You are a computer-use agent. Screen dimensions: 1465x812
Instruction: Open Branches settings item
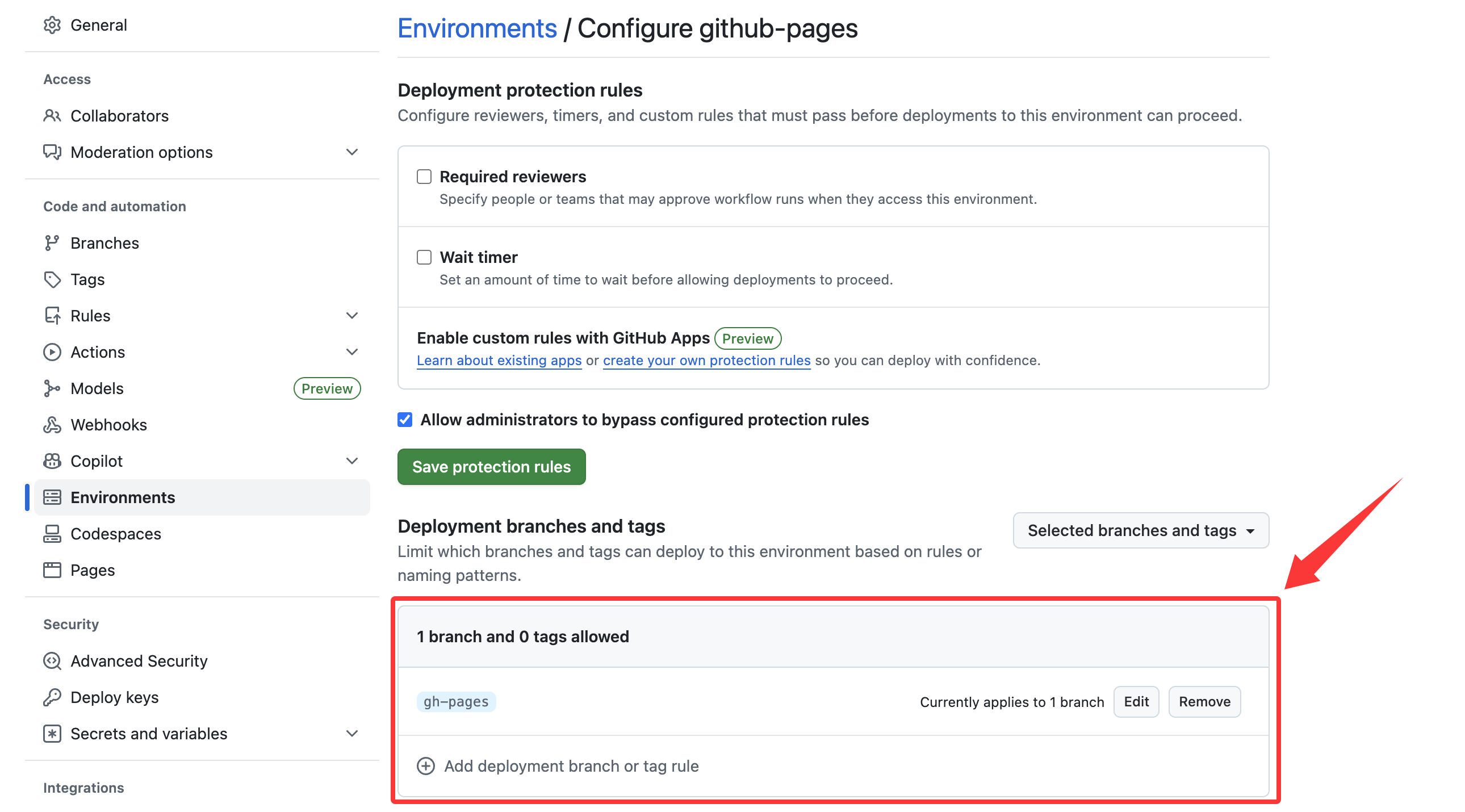coord(202,244)
